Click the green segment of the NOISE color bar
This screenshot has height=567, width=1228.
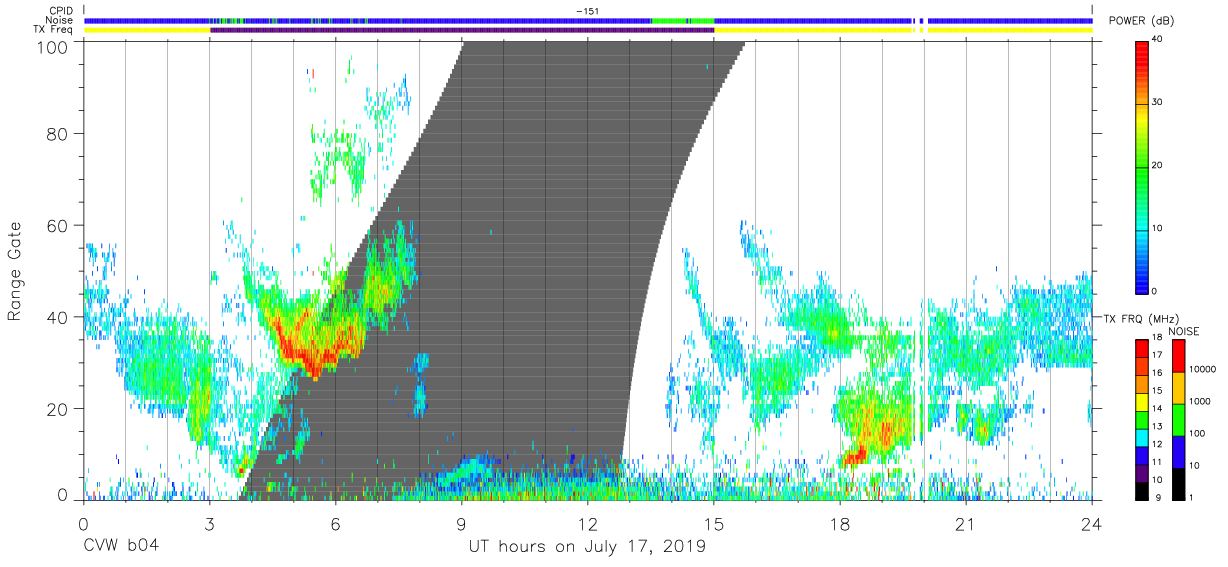(1178, 418)
